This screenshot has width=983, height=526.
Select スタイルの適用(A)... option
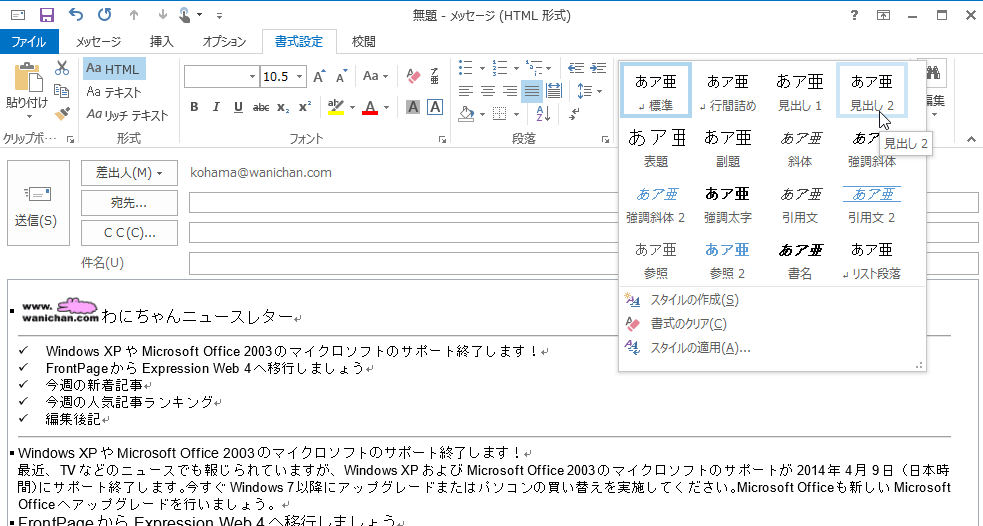pos(700,348)
